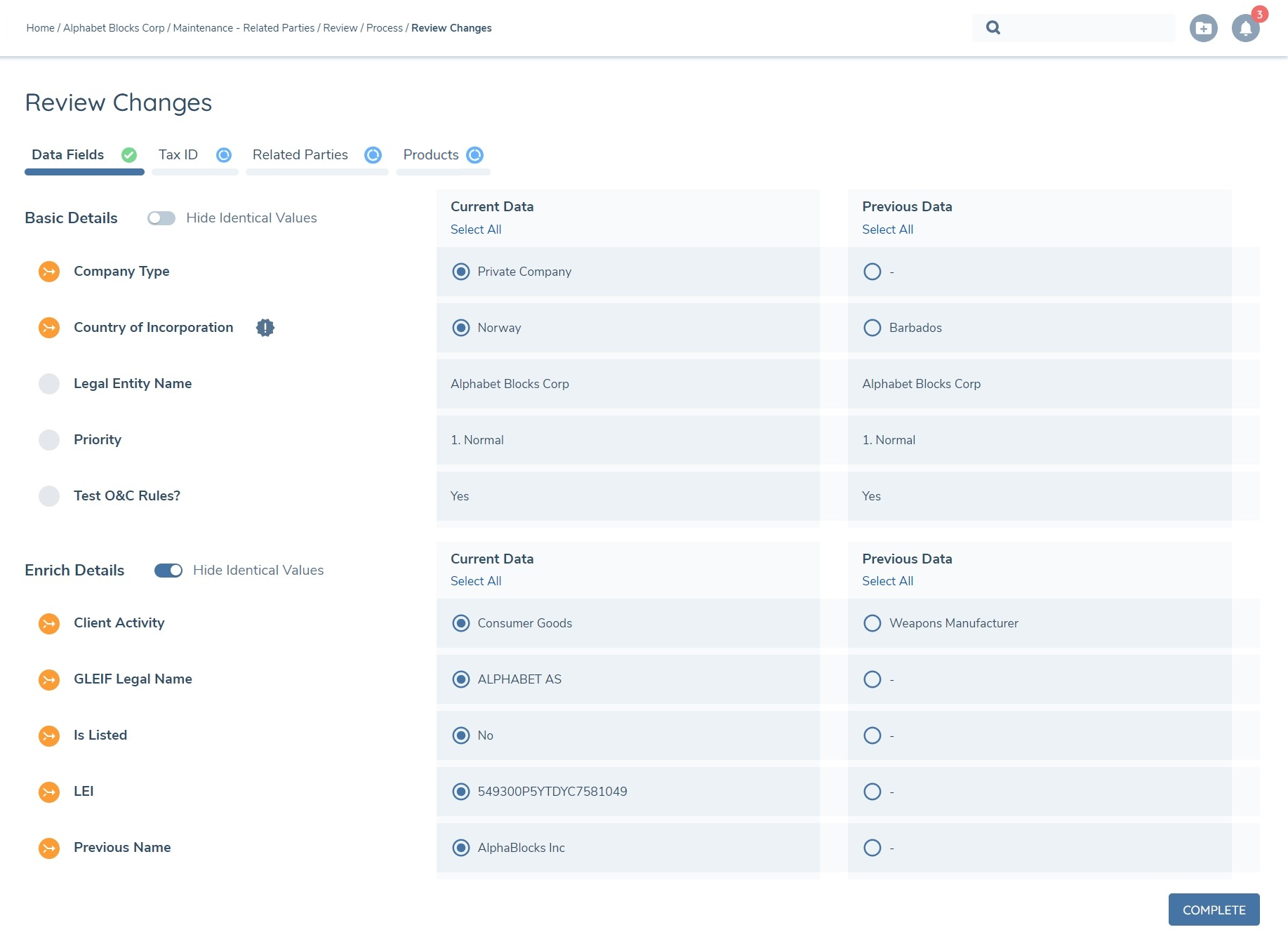Image resolution: width=1288 pixels, height=946 pixels.
Task: Navigate to Home via breadcrumb
Action: 40,27
